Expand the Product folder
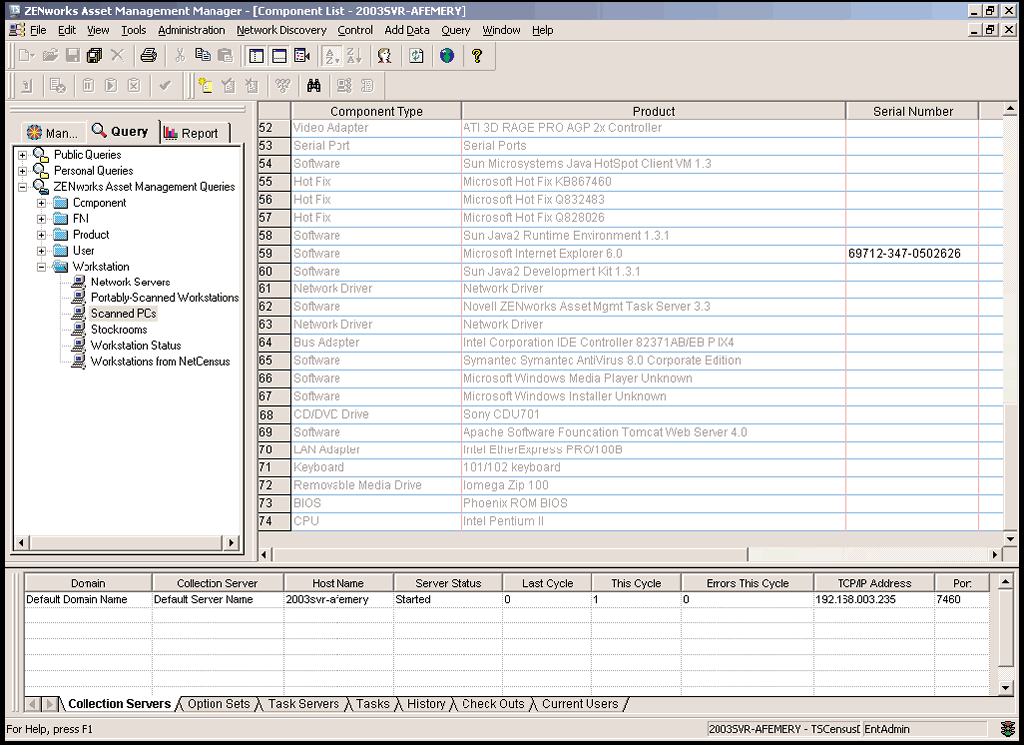 41,235
